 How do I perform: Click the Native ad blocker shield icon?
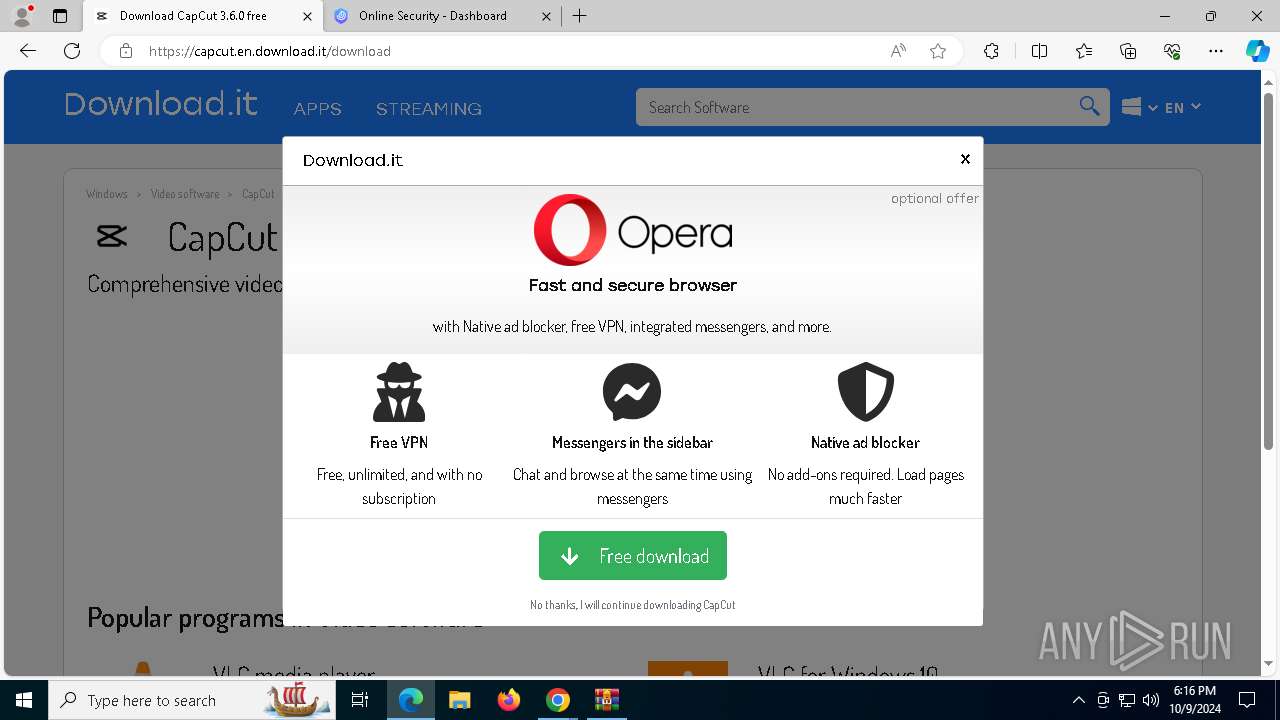coord(865,392)
